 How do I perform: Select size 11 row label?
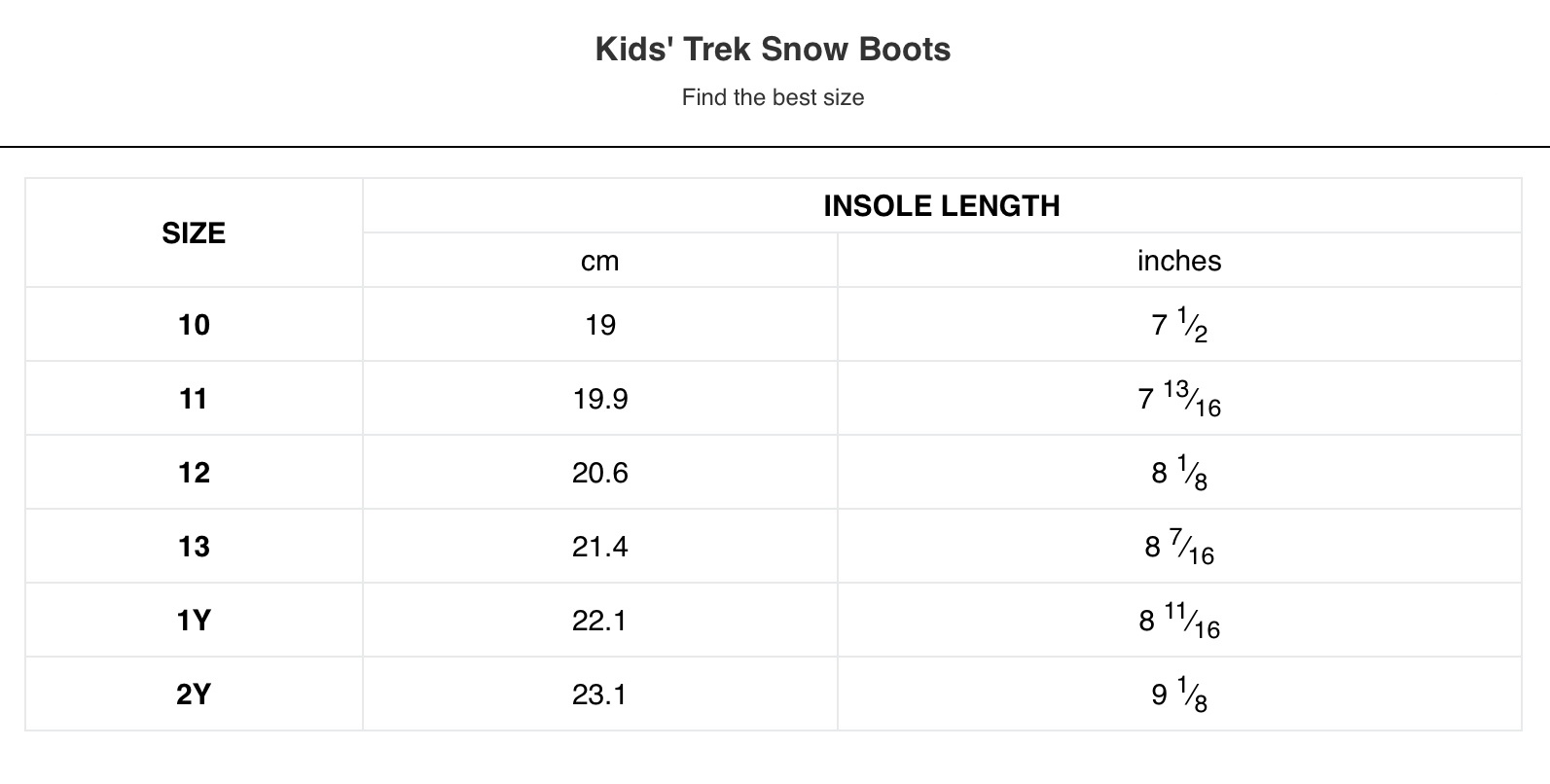(194, 399)
